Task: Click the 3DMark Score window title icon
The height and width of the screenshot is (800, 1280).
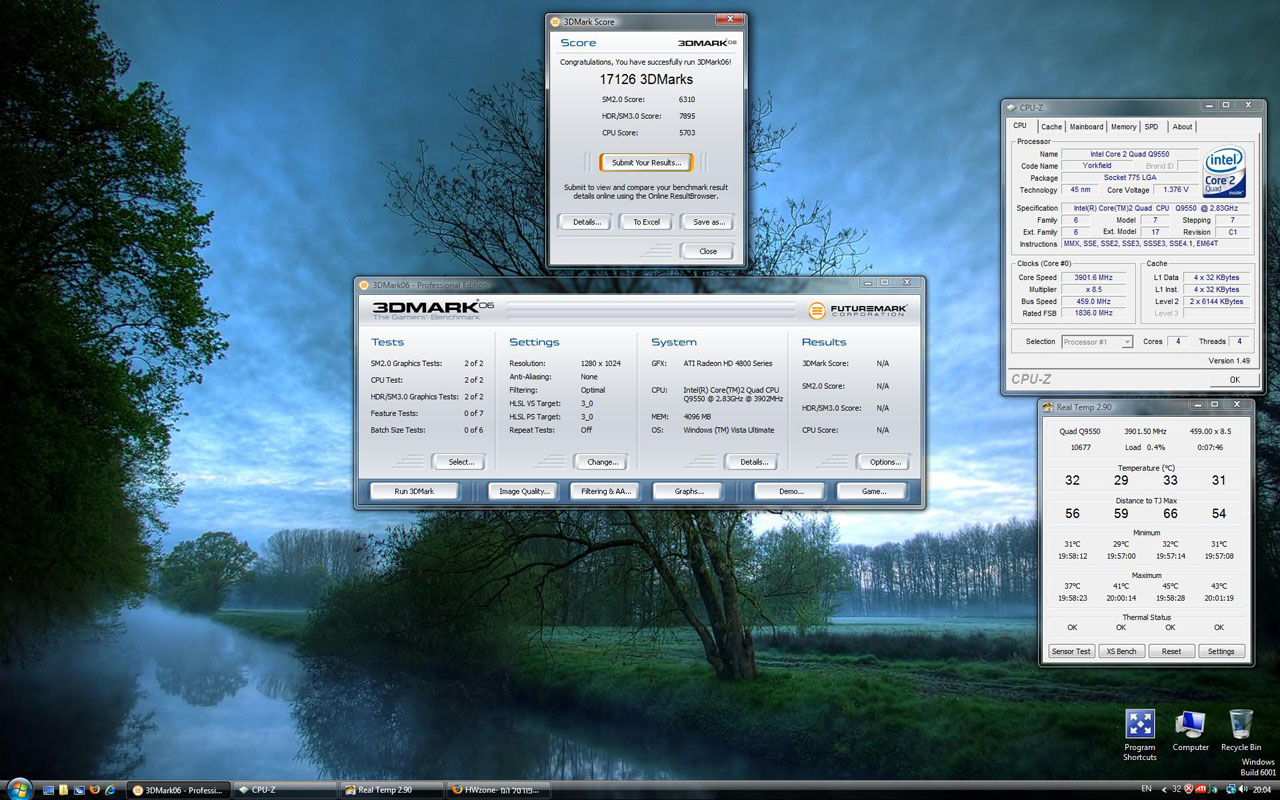Action: tap(555, 21)
